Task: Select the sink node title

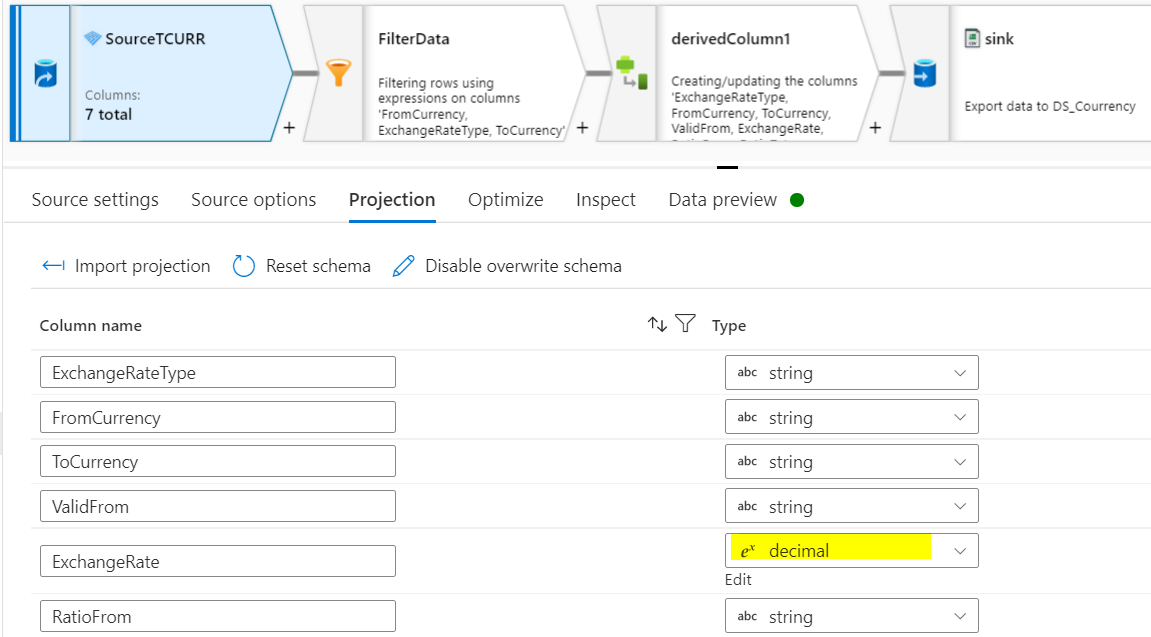Action: click(999, 39)
